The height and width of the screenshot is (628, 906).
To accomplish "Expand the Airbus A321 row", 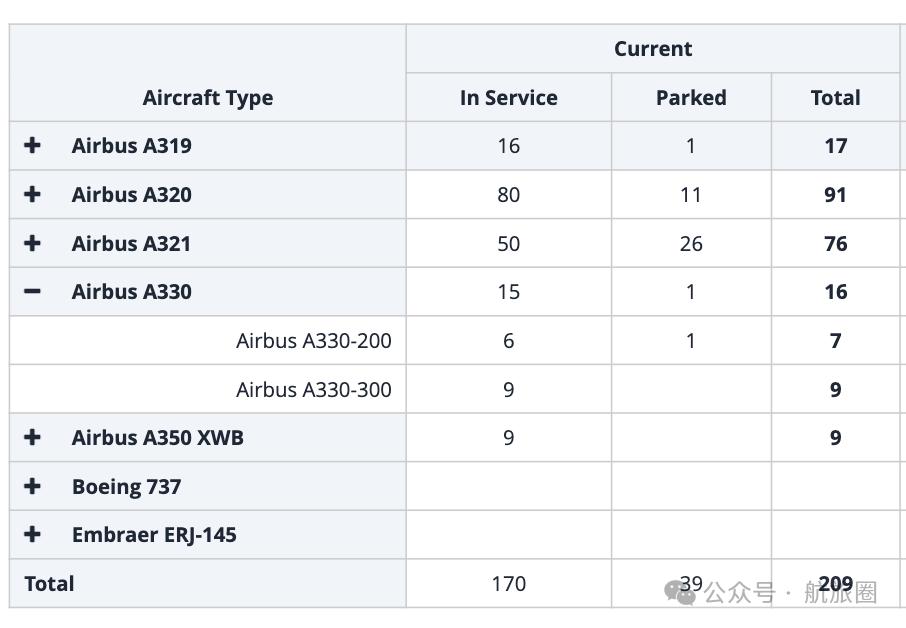I will click(x=32, y=243).
